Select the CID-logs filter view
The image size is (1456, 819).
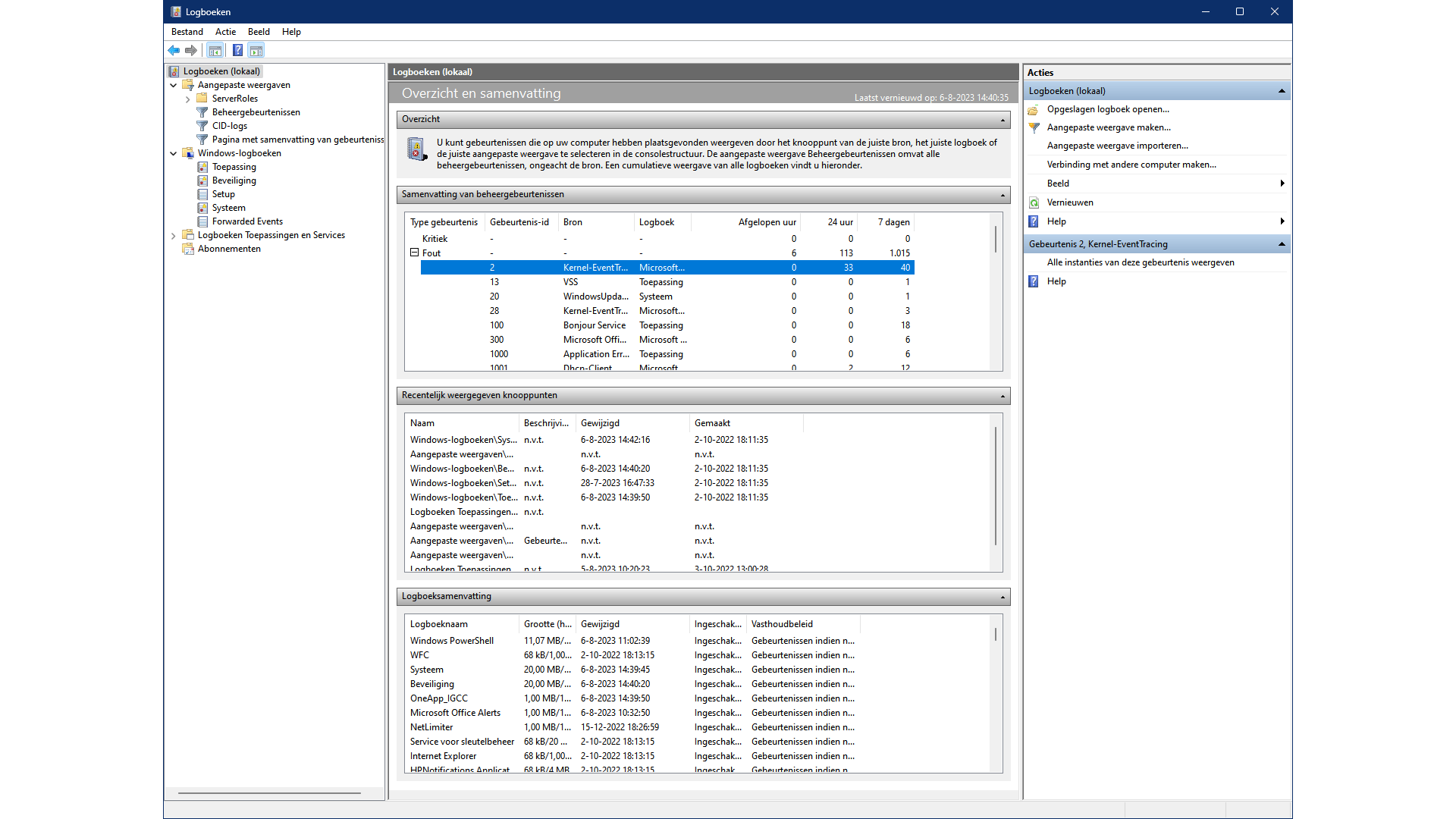click(x=229, y=126)
